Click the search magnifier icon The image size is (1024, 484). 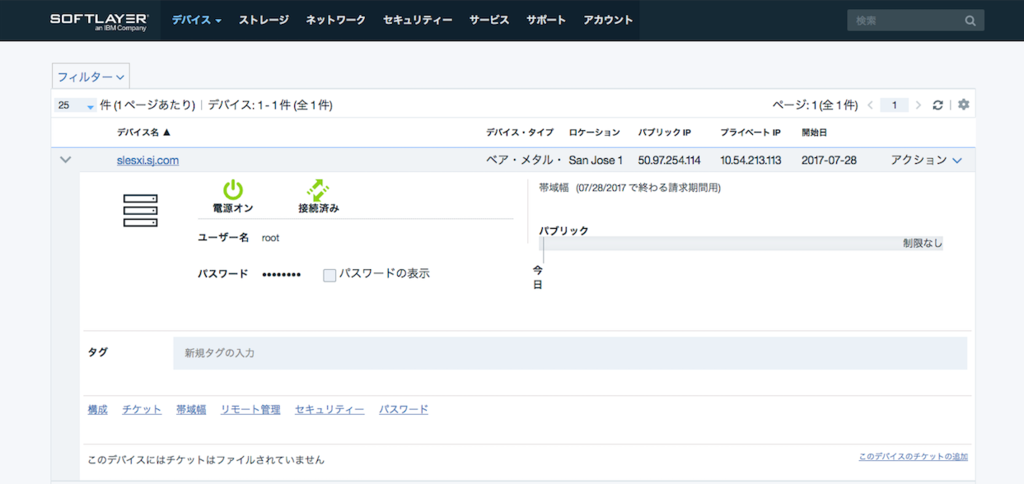[x=970, y=20]
